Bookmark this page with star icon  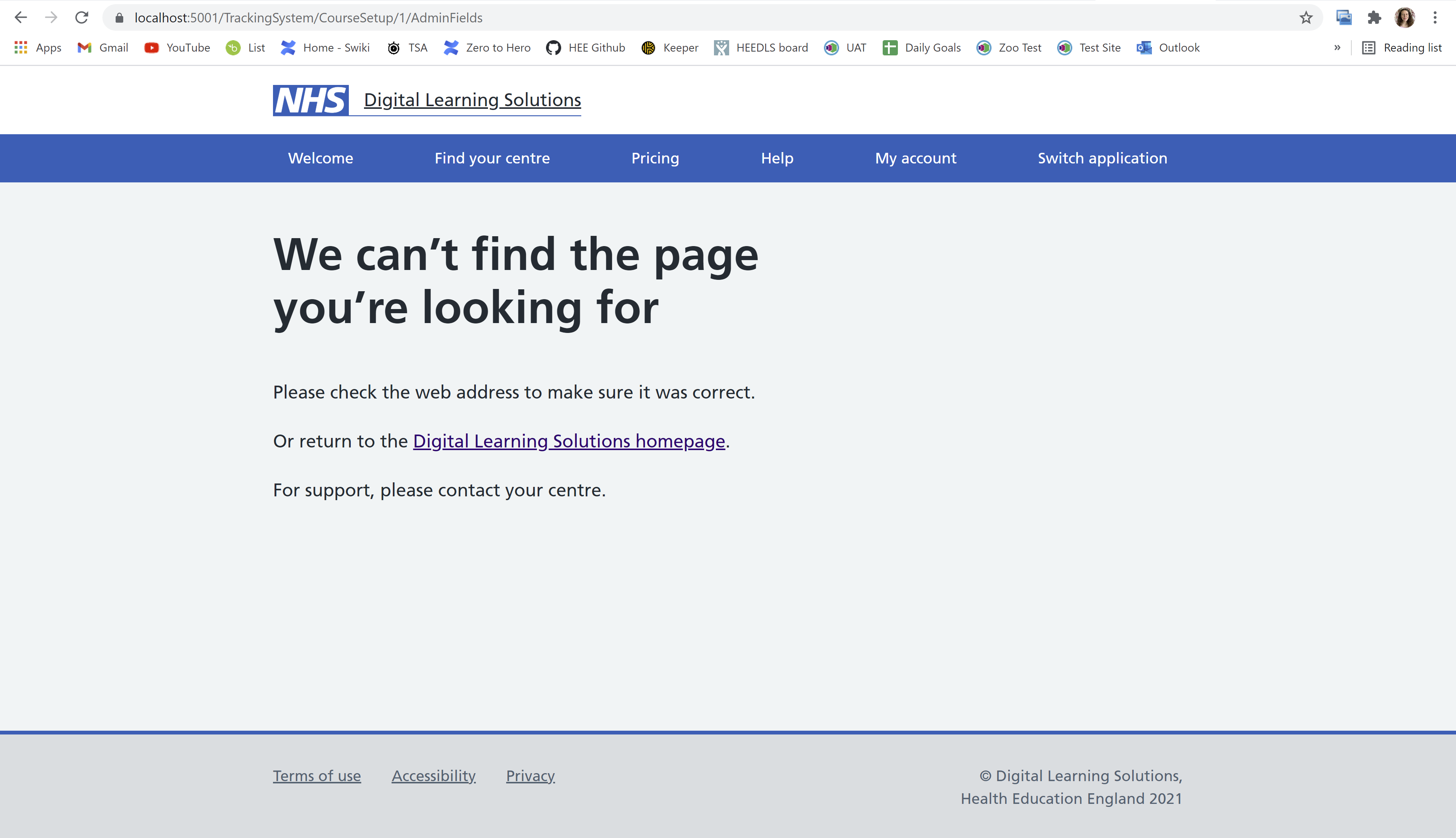(x=1306, y=18)
